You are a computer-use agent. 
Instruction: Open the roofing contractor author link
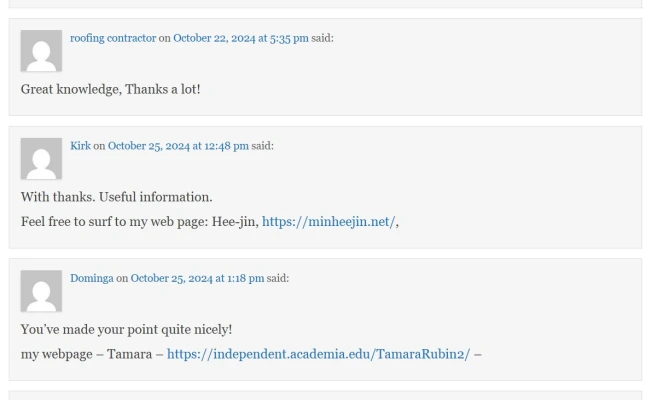pyautogui.click(x=113, y=38)
